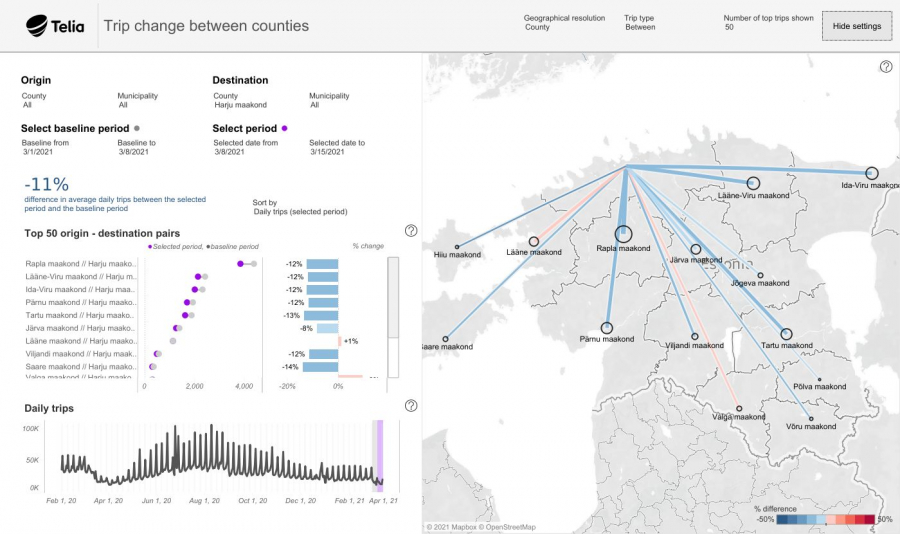This screenshot has height=534, width=900.
Task: Click scrollbar of origin-destination pairs list
Action: [x=393, y=297]
